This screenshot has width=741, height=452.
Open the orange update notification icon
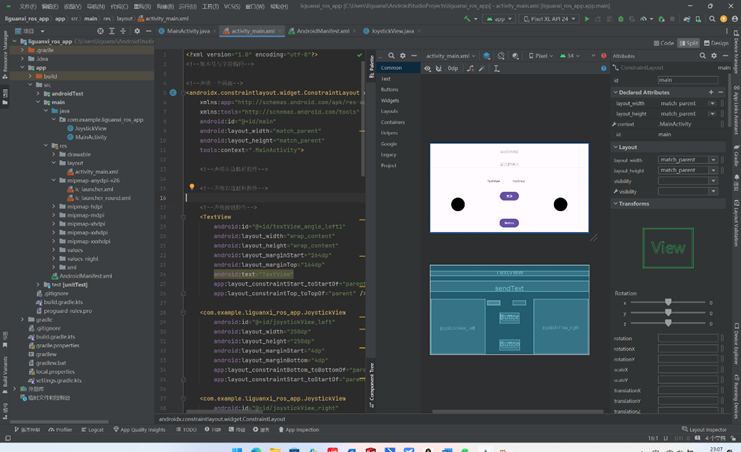click(x=724, y=19)
